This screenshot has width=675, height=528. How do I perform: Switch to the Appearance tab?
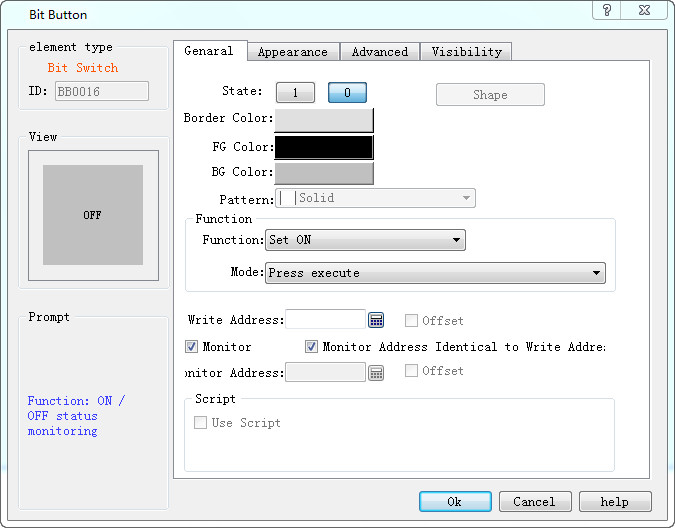tap(292, 52)
